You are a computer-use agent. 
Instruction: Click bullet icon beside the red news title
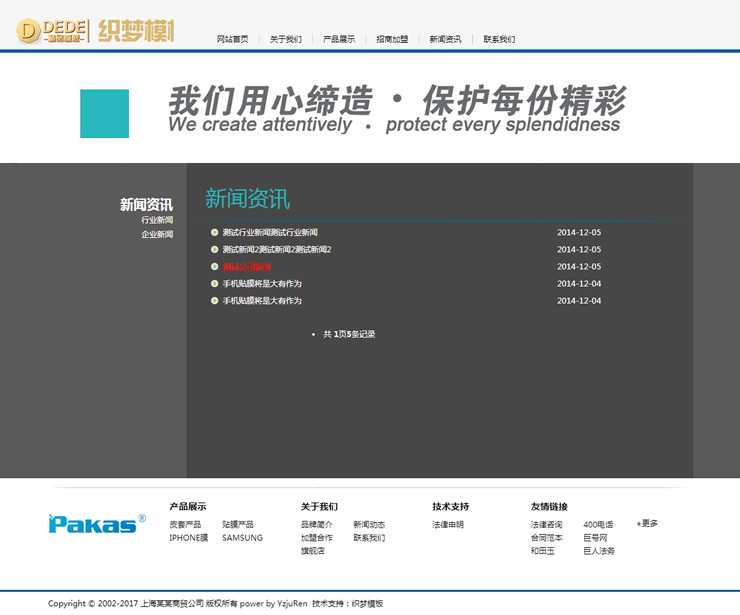215,267
